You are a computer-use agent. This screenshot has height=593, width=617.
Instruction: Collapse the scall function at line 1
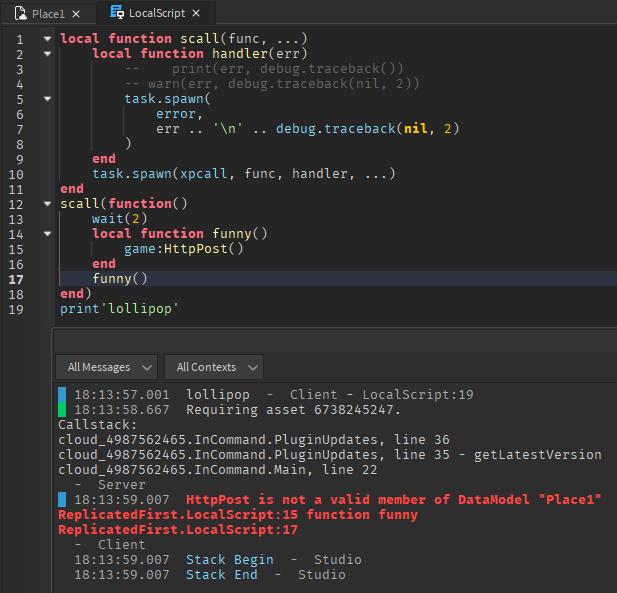[48, 38]
